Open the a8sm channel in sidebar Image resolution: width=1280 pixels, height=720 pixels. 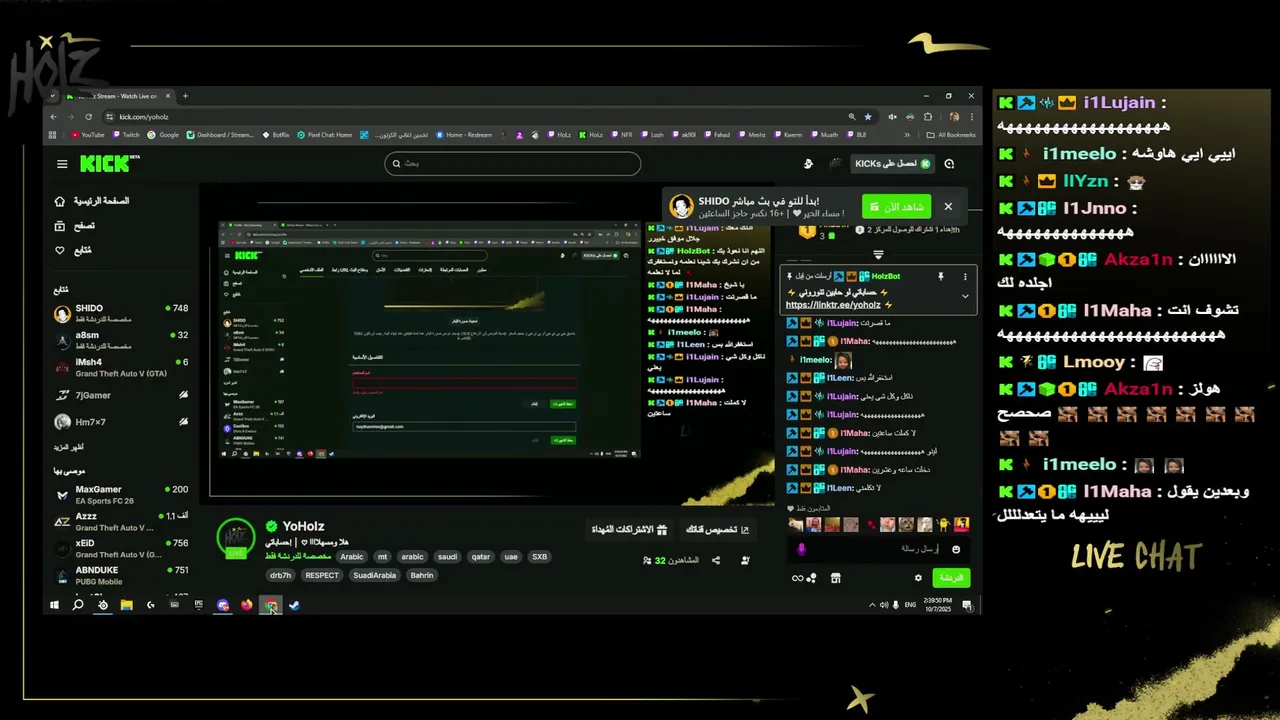coord(120,340)
